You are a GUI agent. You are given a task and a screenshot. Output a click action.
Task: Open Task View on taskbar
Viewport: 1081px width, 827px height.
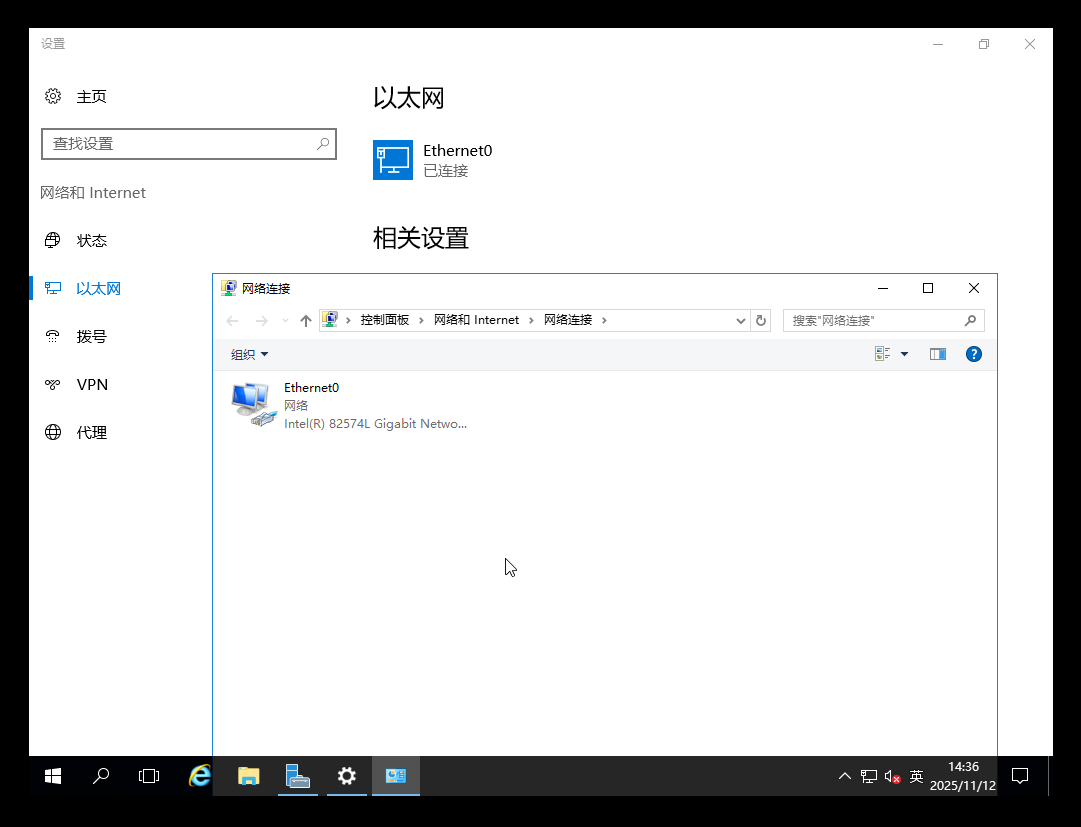pos(149,776)
